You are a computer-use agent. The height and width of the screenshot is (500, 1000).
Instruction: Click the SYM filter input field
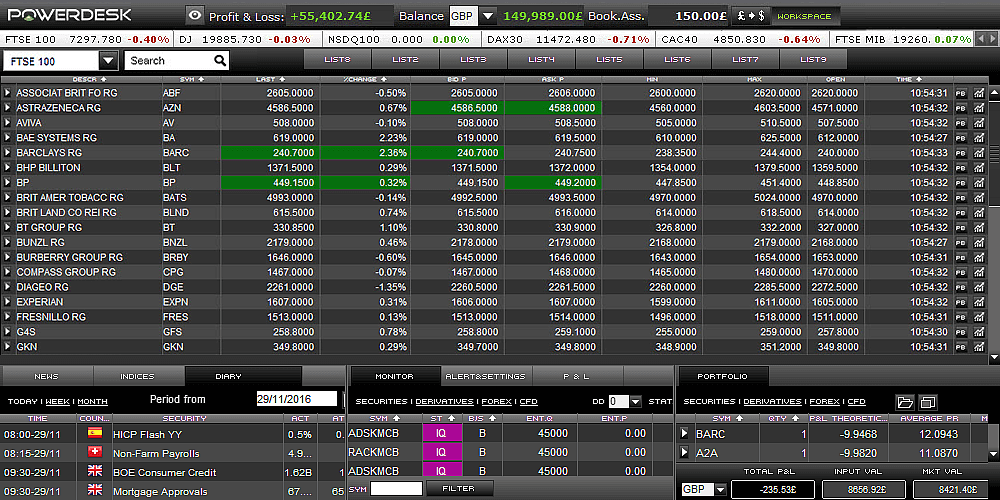pyautogui.click(x=396, y=489)
